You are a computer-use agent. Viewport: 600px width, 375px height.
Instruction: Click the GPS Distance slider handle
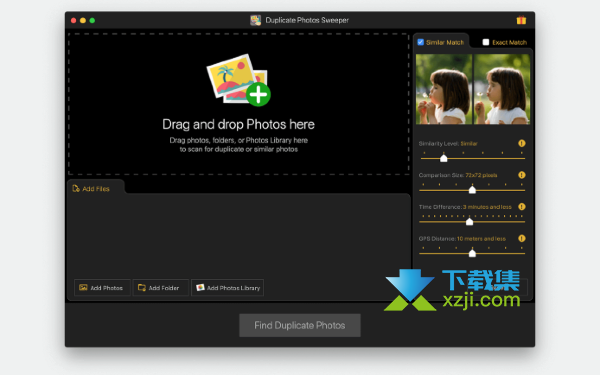472,253
